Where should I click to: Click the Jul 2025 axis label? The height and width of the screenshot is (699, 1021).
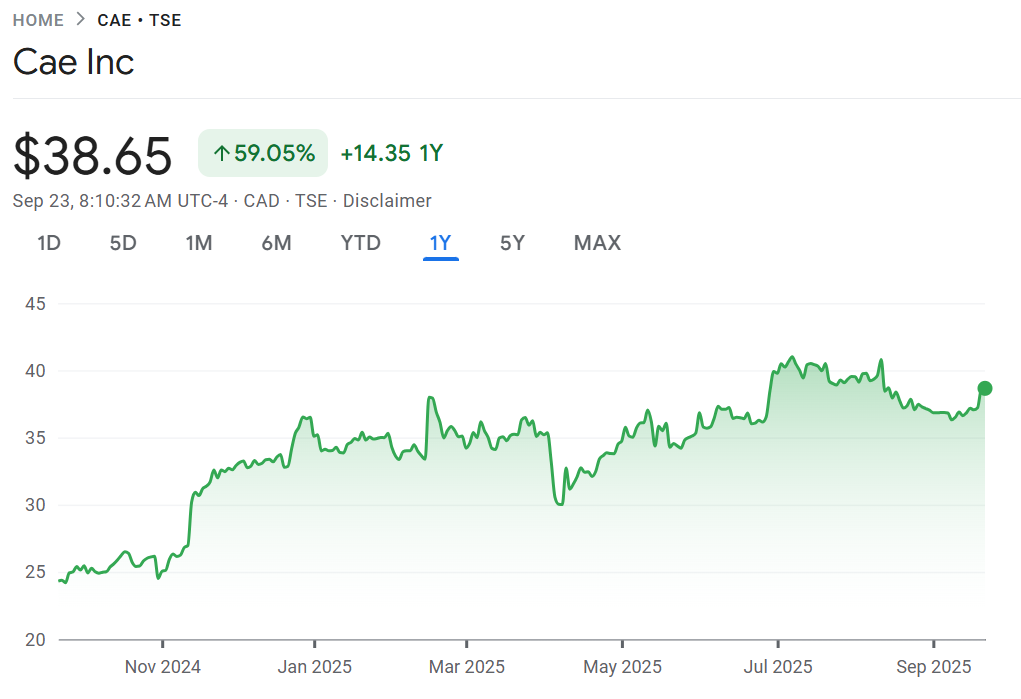tap(777, 667)
